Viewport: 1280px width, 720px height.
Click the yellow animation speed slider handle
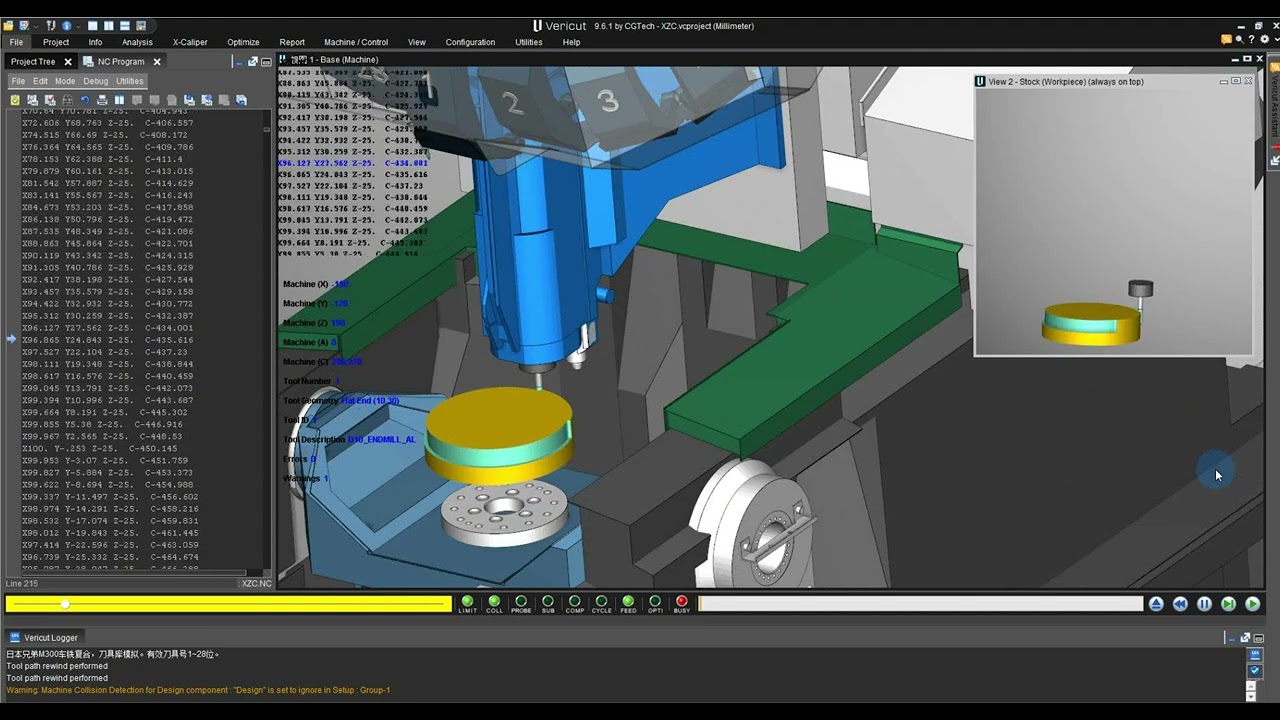(65, 604)
